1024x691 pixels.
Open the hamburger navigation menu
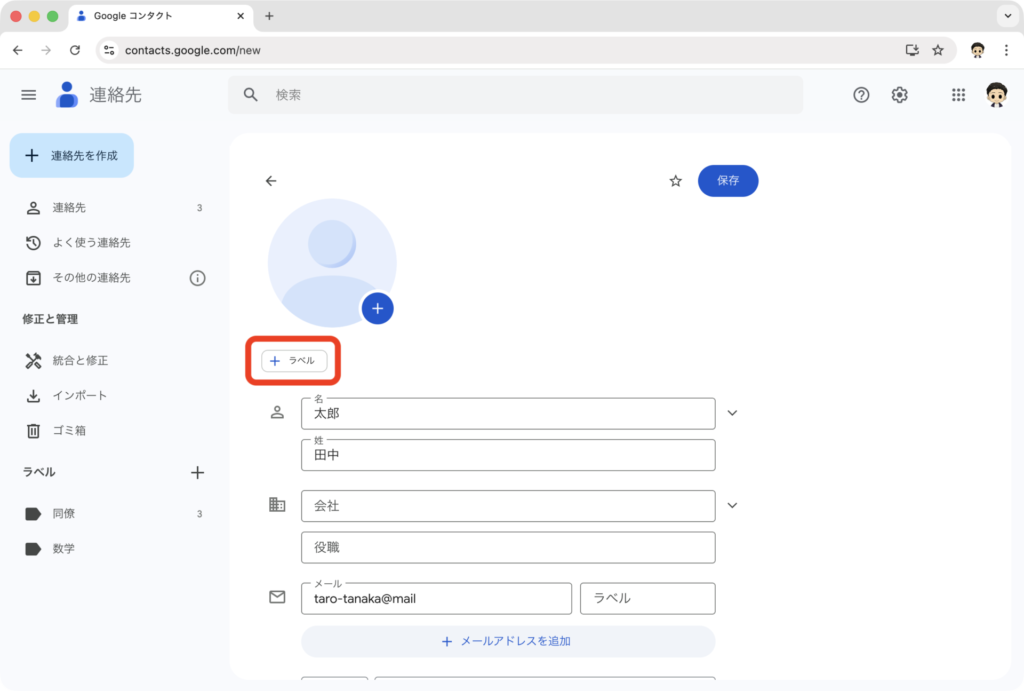28,94
